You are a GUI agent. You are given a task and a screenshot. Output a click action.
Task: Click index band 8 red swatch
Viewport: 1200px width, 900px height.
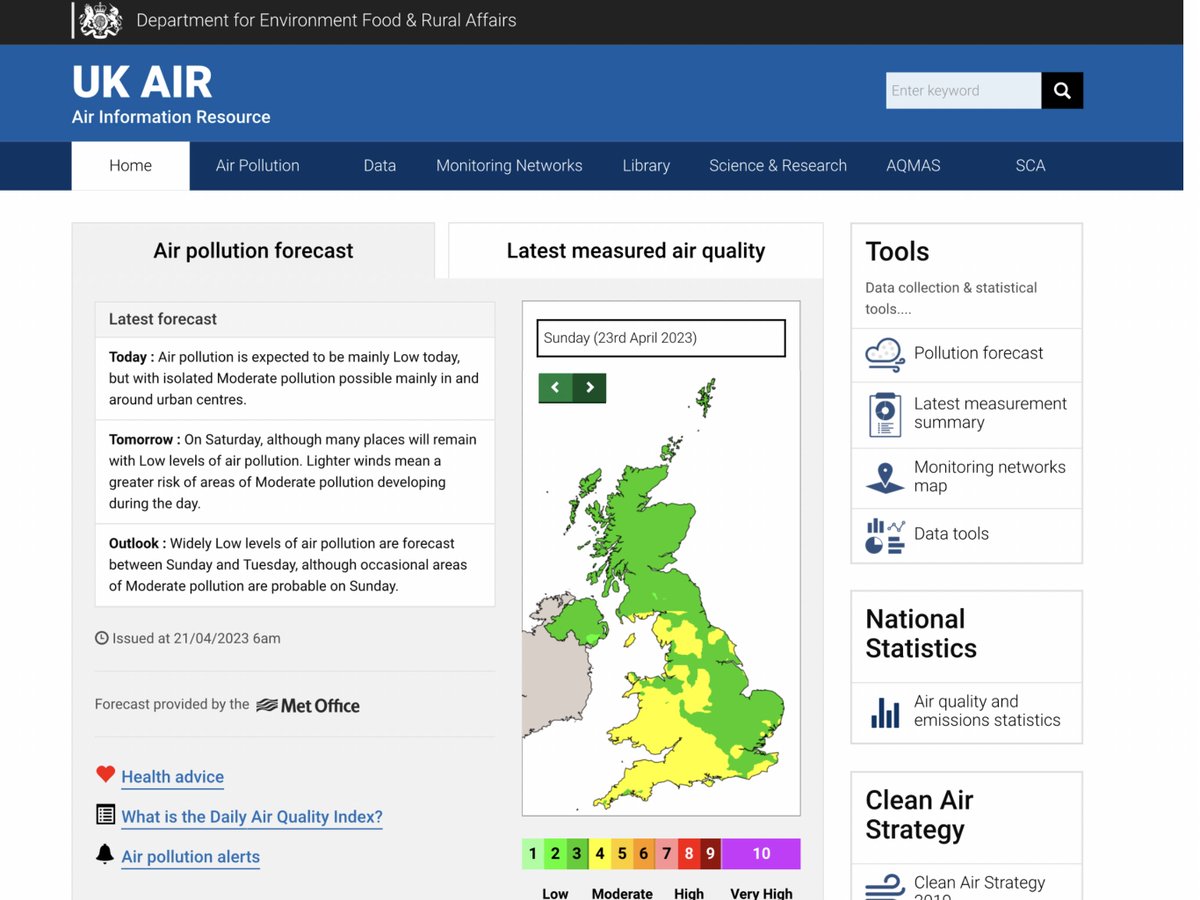coord(688,854)
